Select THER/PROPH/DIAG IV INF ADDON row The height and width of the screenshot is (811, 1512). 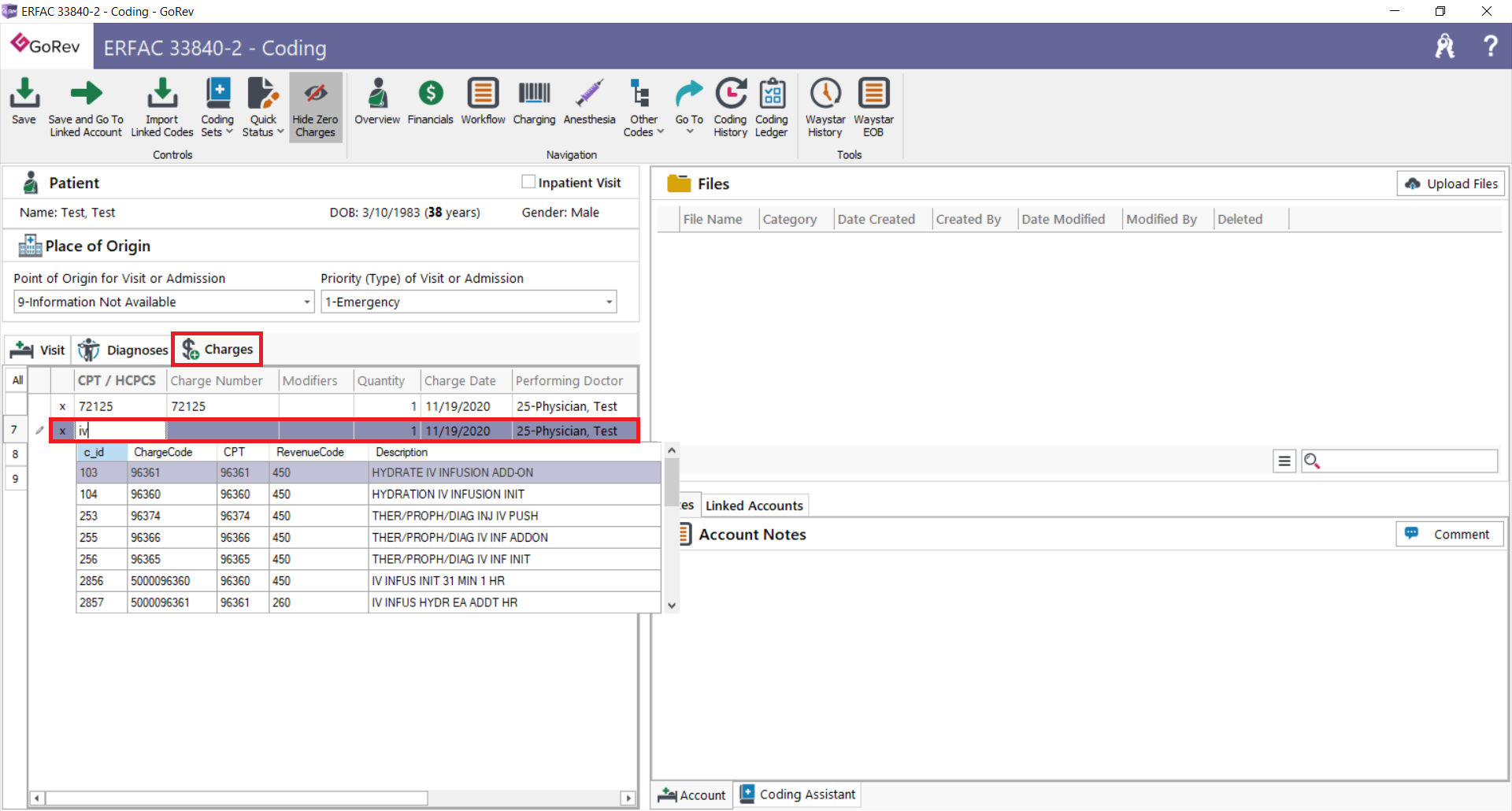point(369,538)
